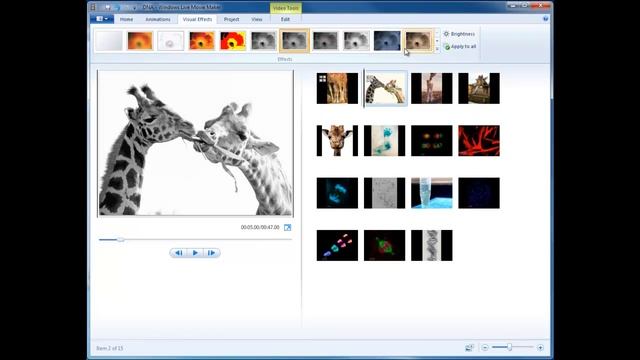Select the blue handprints clip
This screenshot has height=360, width=640.
tap(384, 140)
